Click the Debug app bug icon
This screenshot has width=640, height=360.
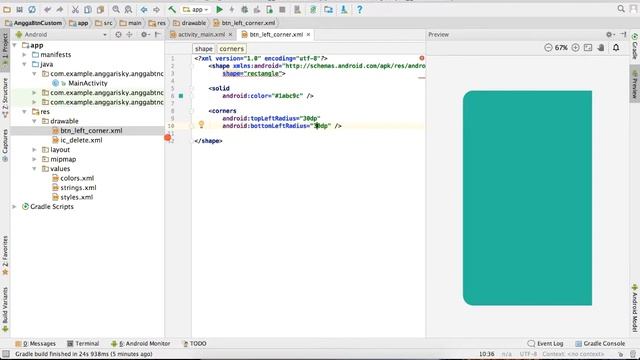(244, 9)
